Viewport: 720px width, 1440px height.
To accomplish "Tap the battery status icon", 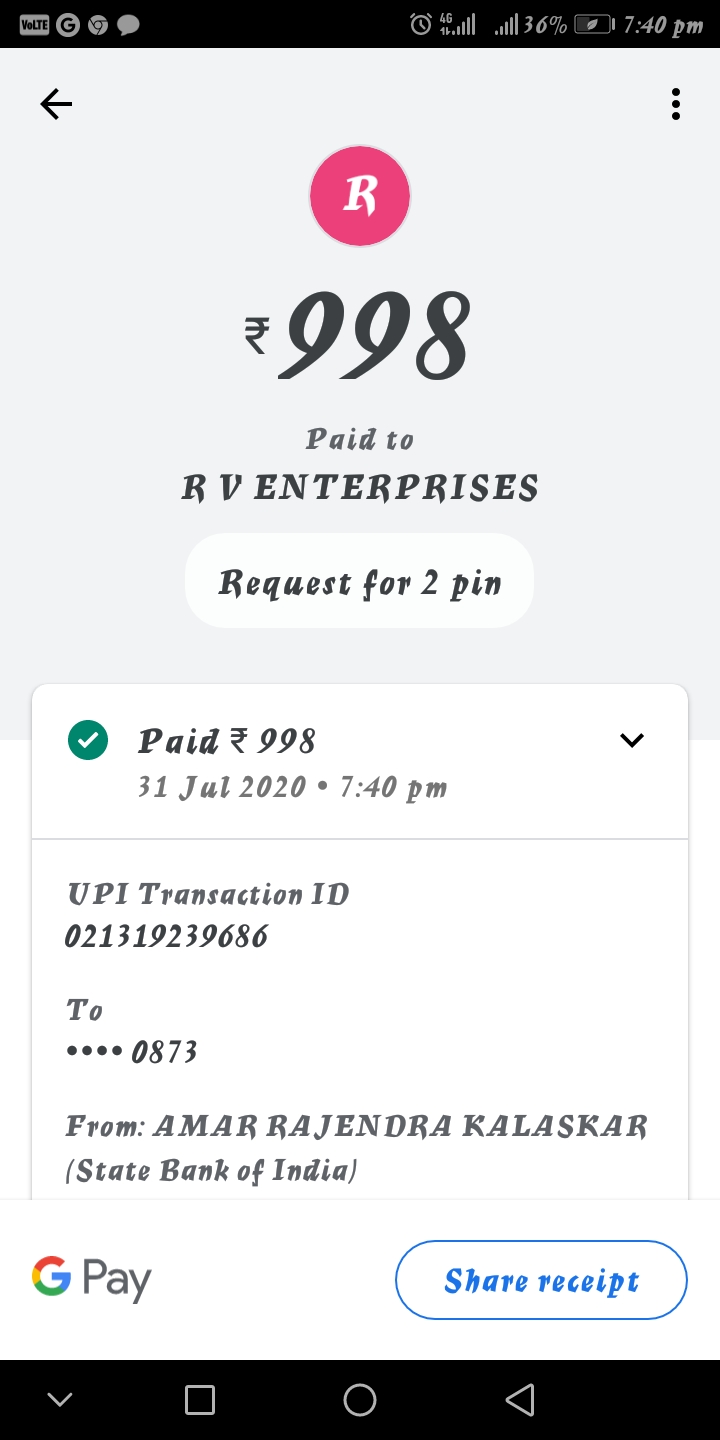I will 594,24.
